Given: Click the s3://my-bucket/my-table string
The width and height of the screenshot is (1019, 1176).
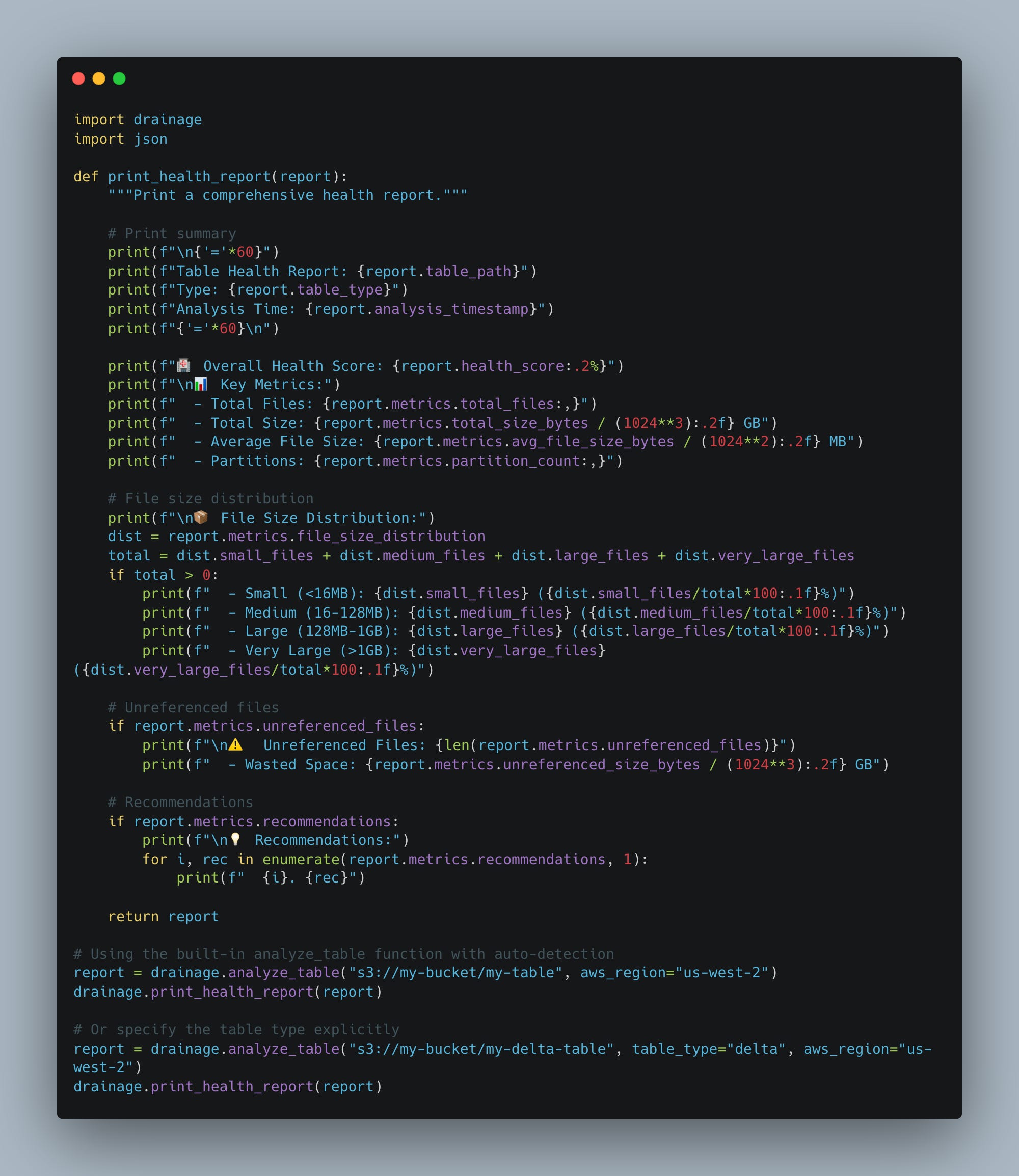Looking at the screenshot, I should pyautogui.click(x=455, y=972).
